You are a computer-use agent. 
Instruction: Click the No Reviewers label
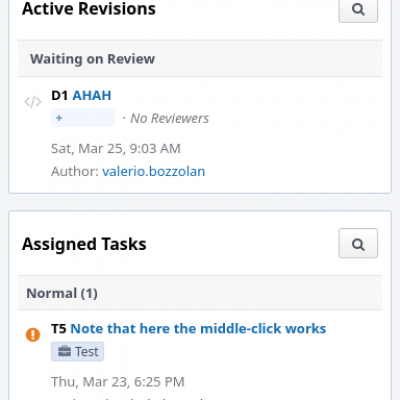(x=169, y=118)
